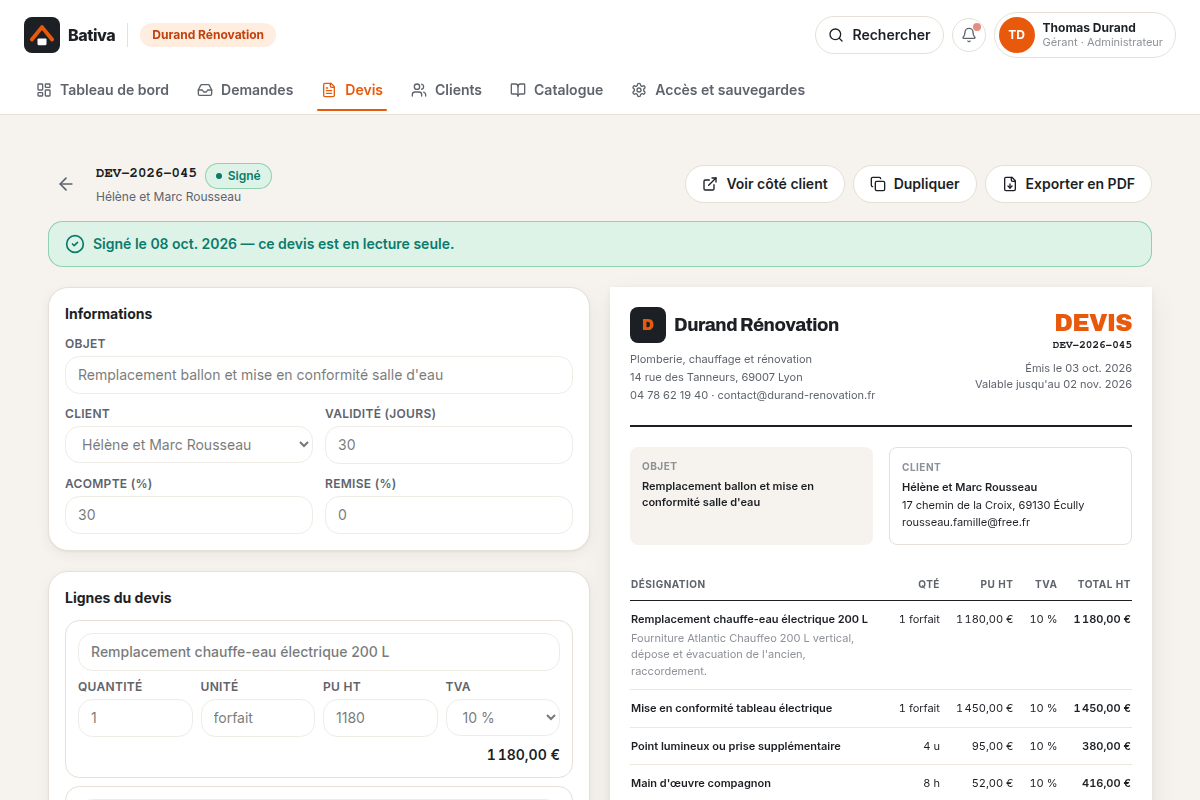Screen dimensions: 1200x800
Task: Click the Durand Rénovation company badge in the header
Action: coord(208,35)
